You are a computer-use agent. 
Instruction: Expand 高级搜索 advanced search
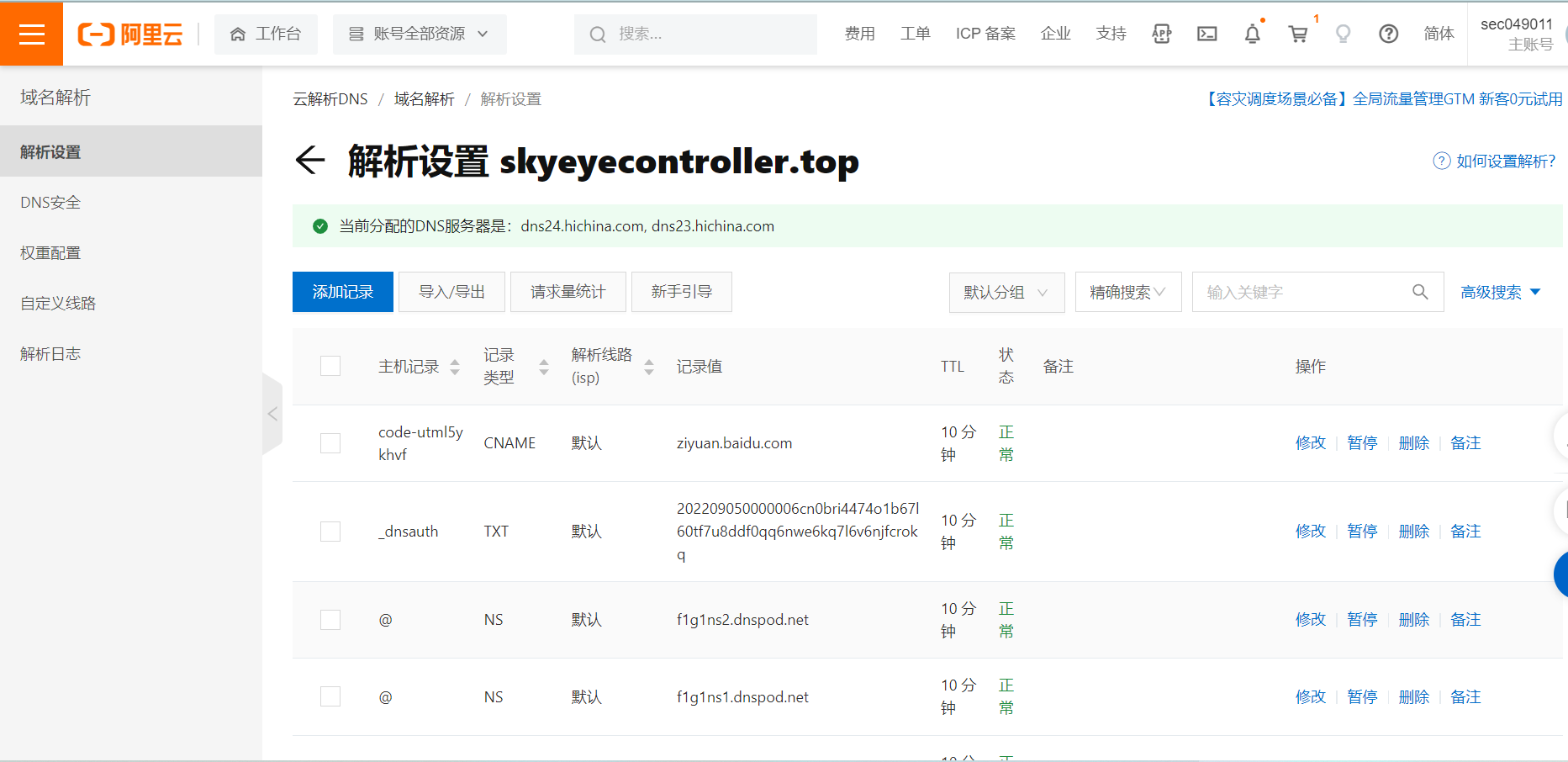pyautogui.click(x=1501, y=292)
